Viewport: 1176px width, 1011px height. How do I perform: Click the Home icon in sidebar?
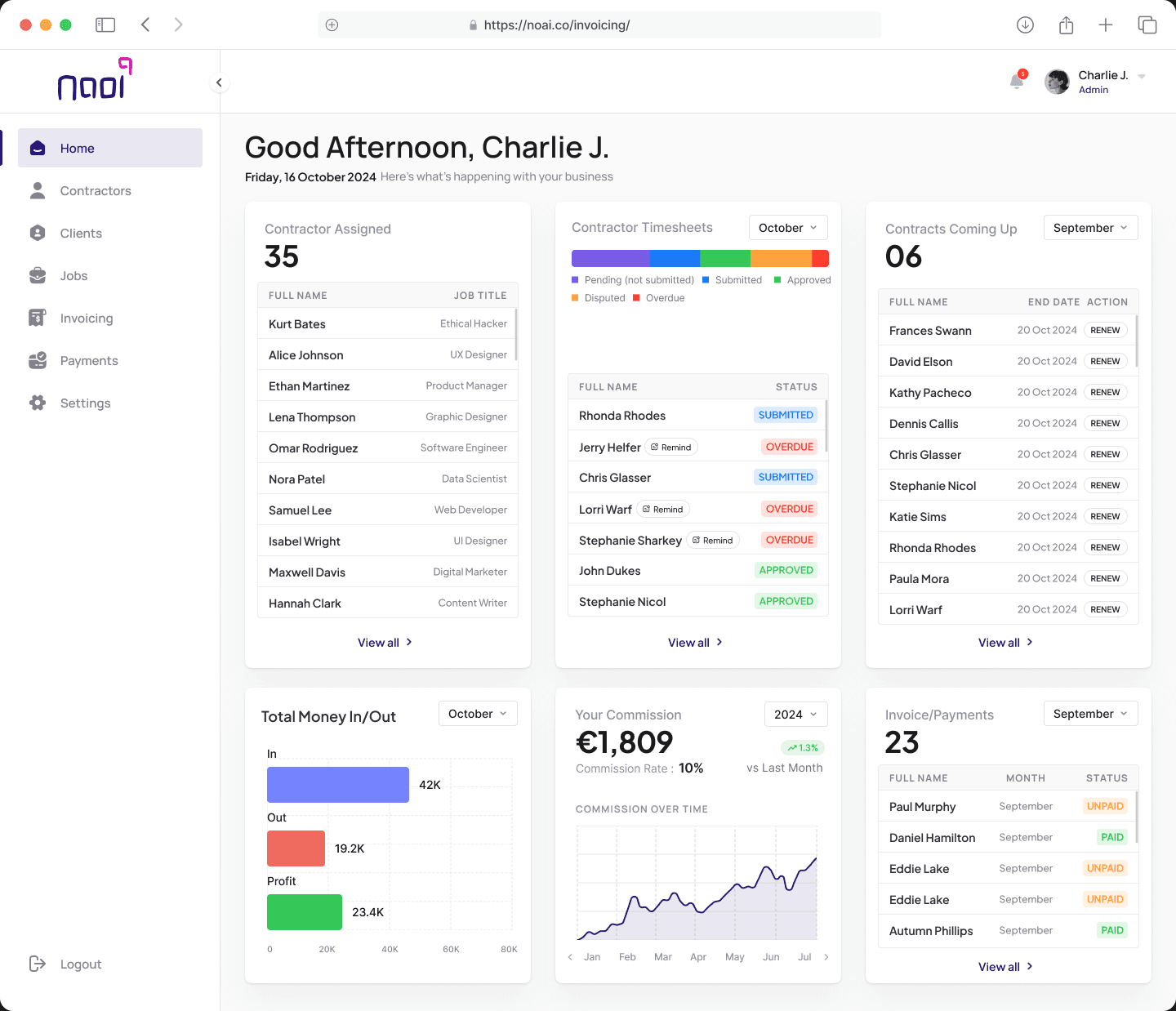[38, 148]
